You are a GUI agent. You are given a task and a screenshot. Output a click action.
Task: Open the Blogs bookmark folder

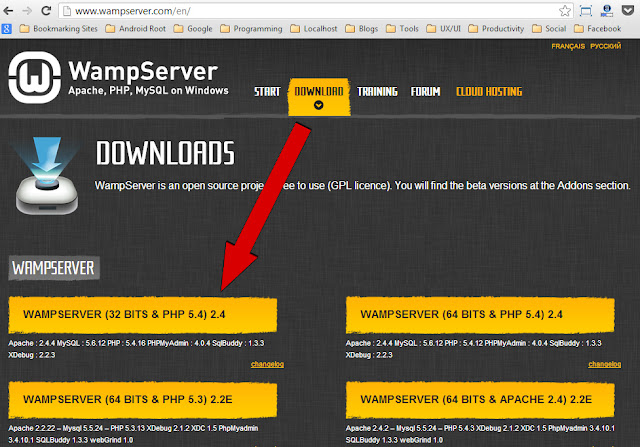click(361, 29)
